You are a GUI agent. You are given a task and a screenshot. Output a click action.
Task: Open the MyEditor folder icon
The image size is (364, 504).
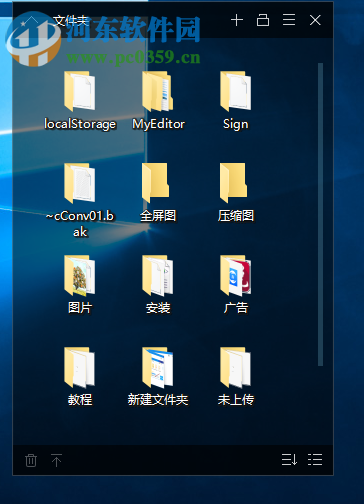158,91
